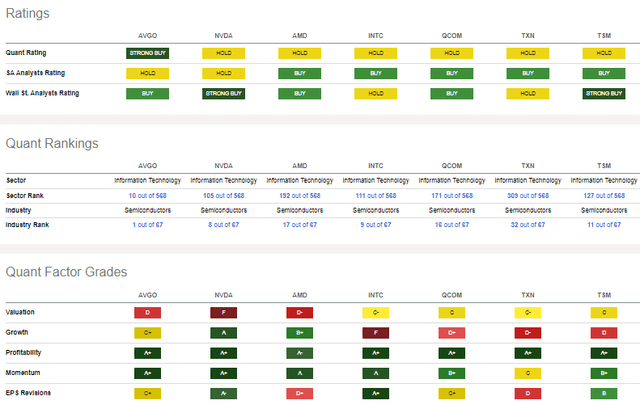The image size is (640, 413).
Task: Select AMD's BUY SA Analysts Rating badge
Action: 300,73
